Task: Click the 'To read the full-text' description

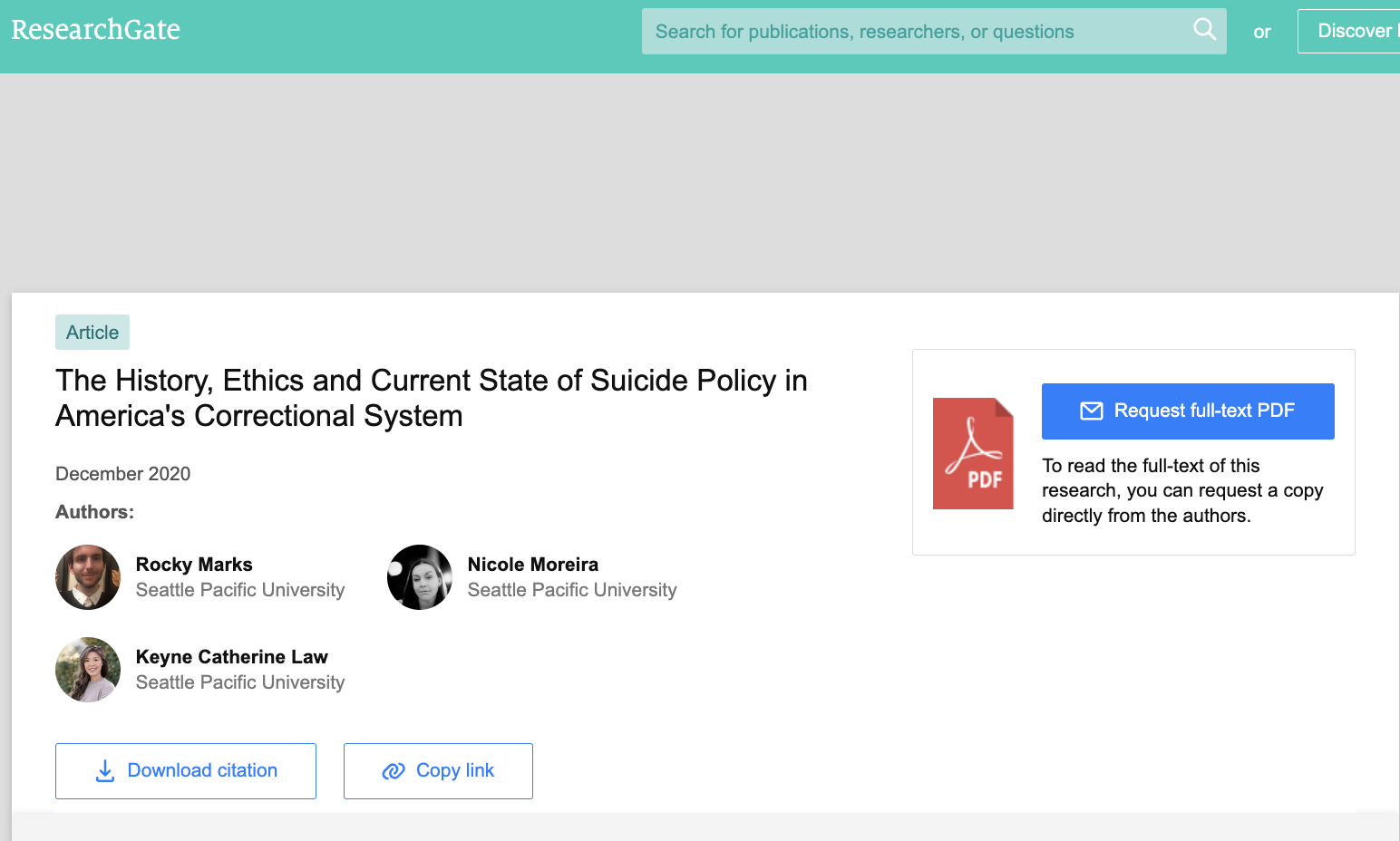Action: (x=1182, y=490)
